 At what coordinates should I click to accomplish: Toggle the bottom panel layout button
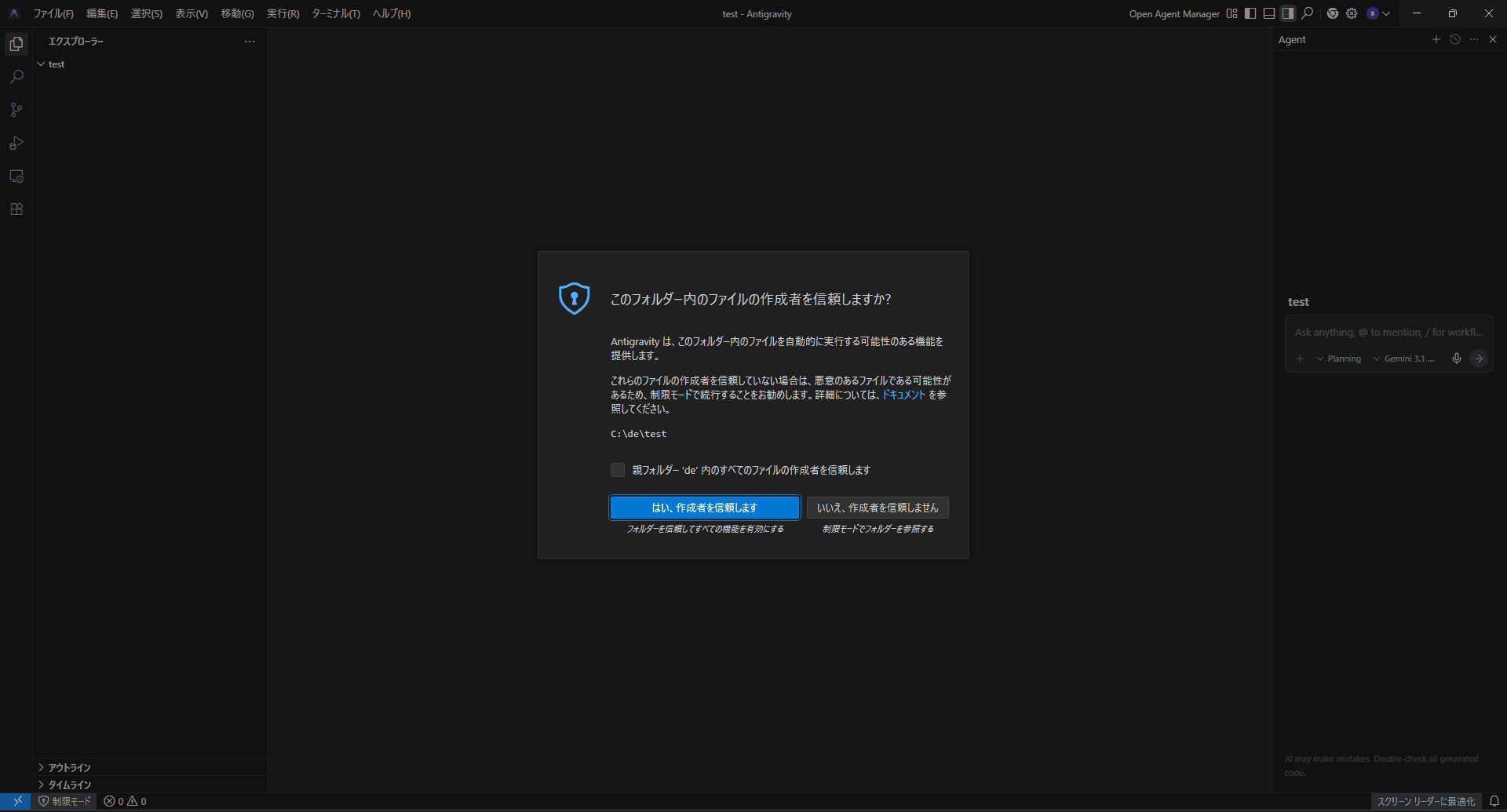(x=1269, y=13)
